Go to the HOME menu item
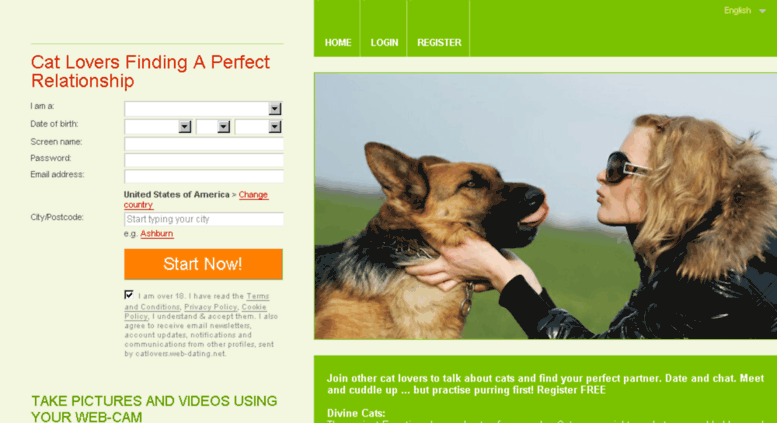Viewport: 777px width, 423px height. coord(338,43)
